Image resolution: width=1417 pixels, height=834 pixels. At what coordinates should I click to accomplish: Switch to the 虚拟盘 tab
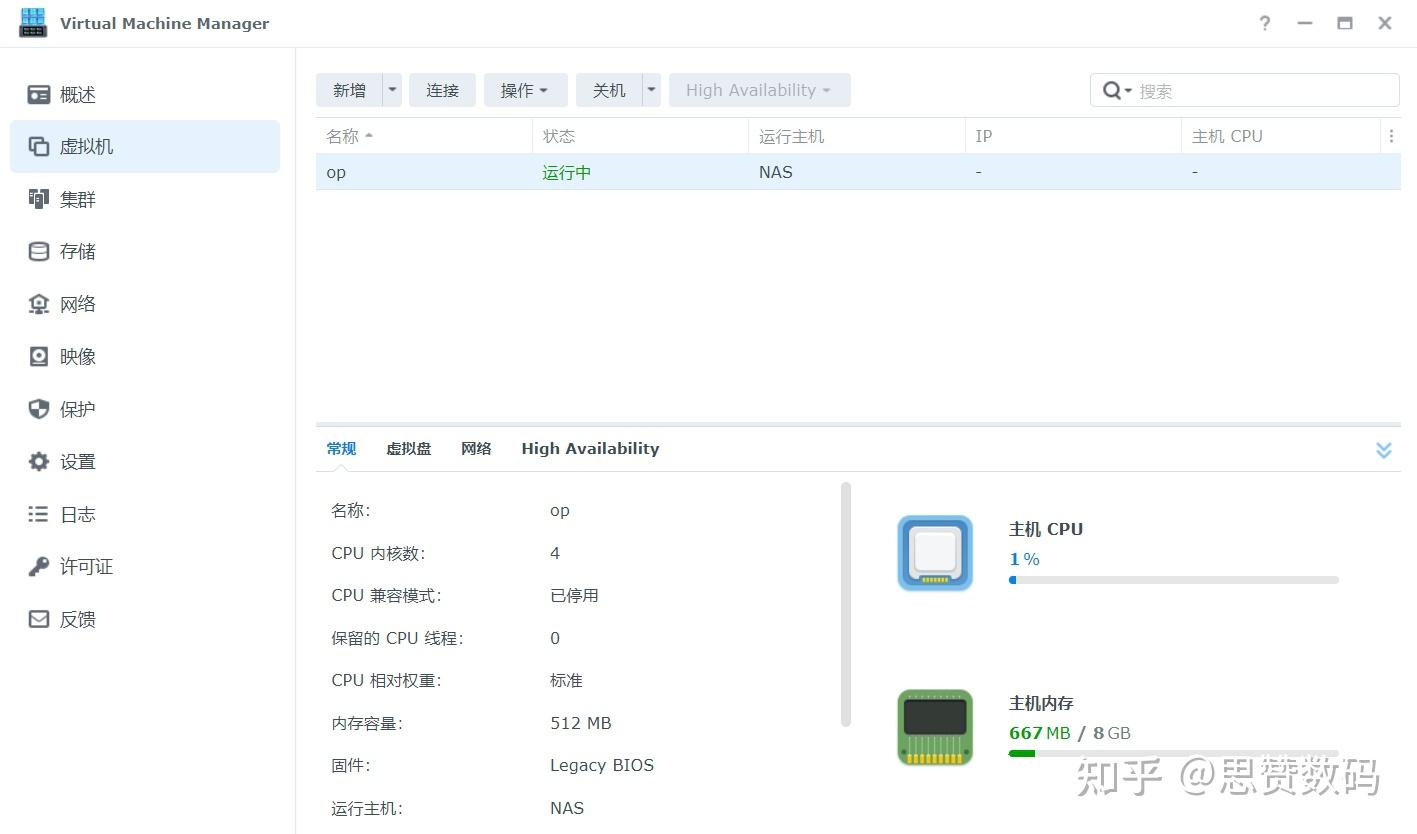point(409,449)
